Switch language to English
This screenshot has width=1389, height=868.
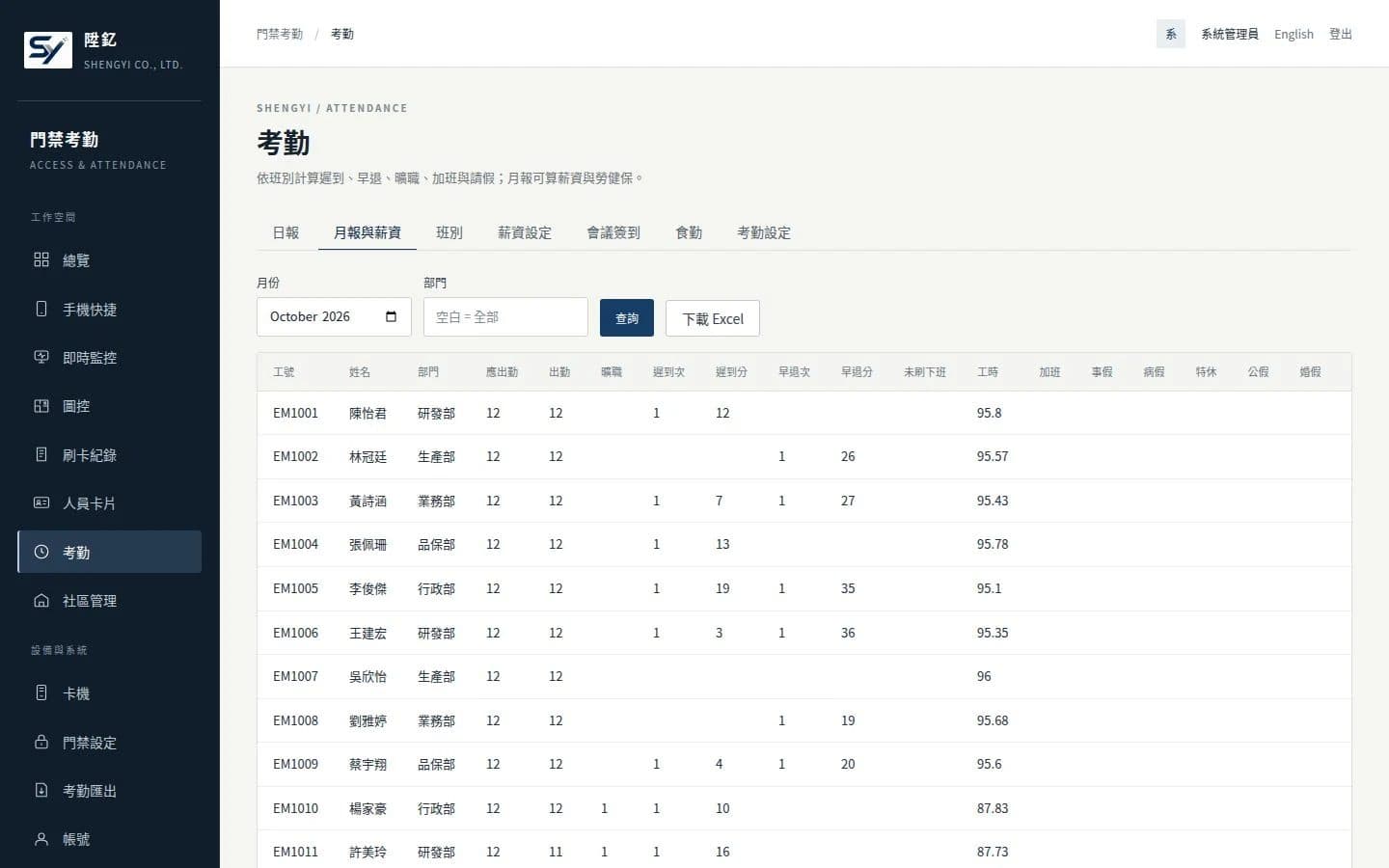[1294, 34]
